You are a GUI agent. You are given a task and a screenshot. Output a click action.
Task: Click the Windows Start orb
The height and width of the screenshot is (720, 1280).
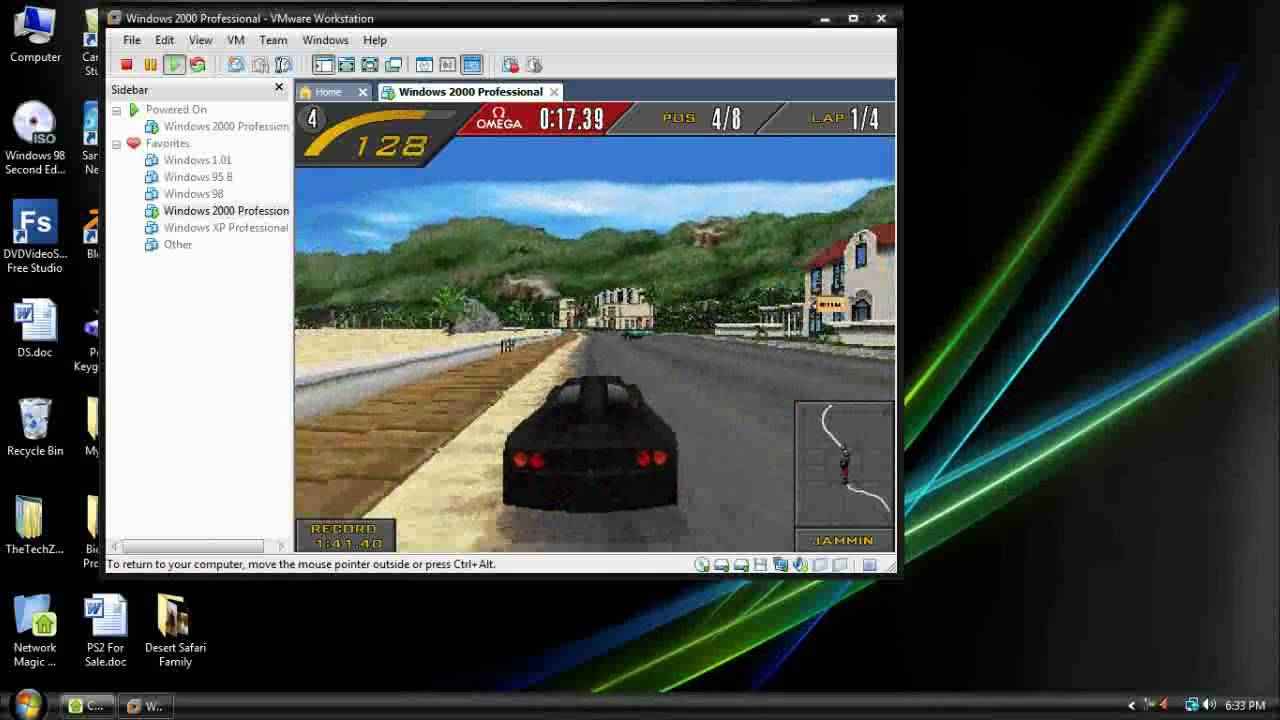tap(28, 705)
